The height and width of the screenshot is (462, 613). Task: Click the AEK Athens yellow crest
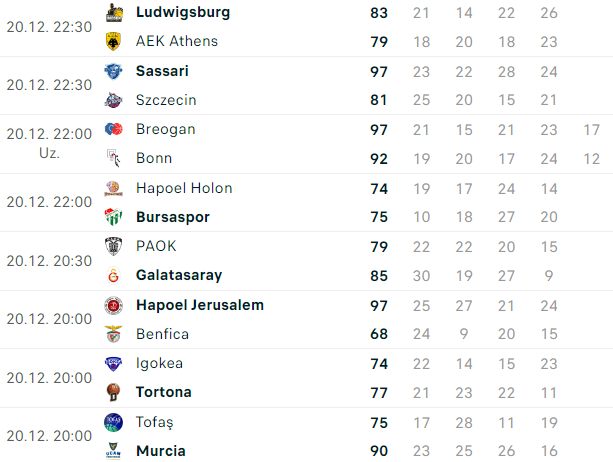(x=113, y=41)
